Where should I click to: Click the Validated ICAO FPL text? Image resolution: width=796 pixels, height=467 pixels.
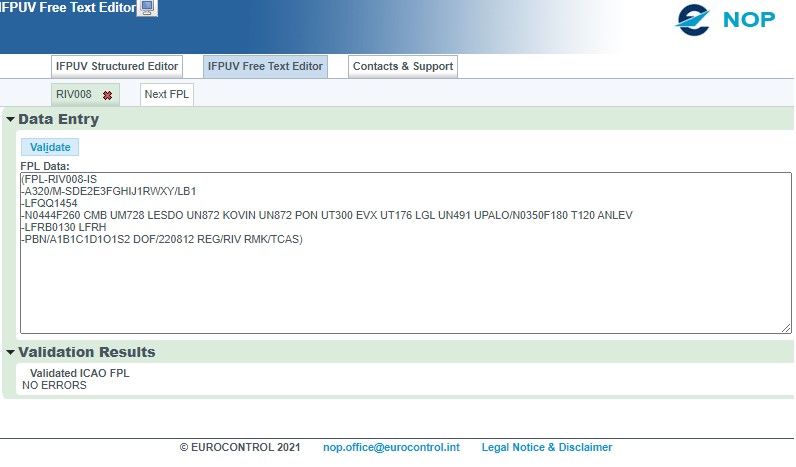point(80,373)
